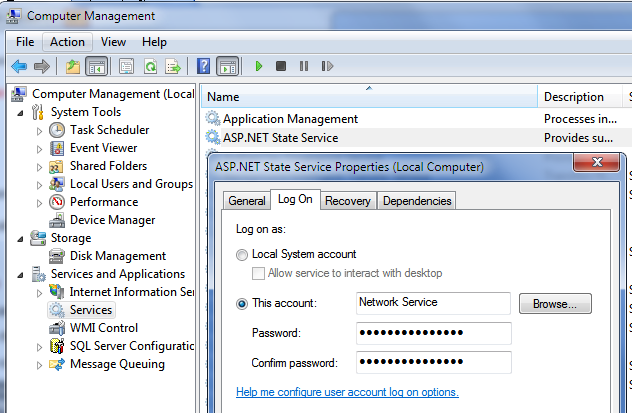
Task: Collapse Services and Applications node
Action: pyautogui.click(x=20, y=275)
